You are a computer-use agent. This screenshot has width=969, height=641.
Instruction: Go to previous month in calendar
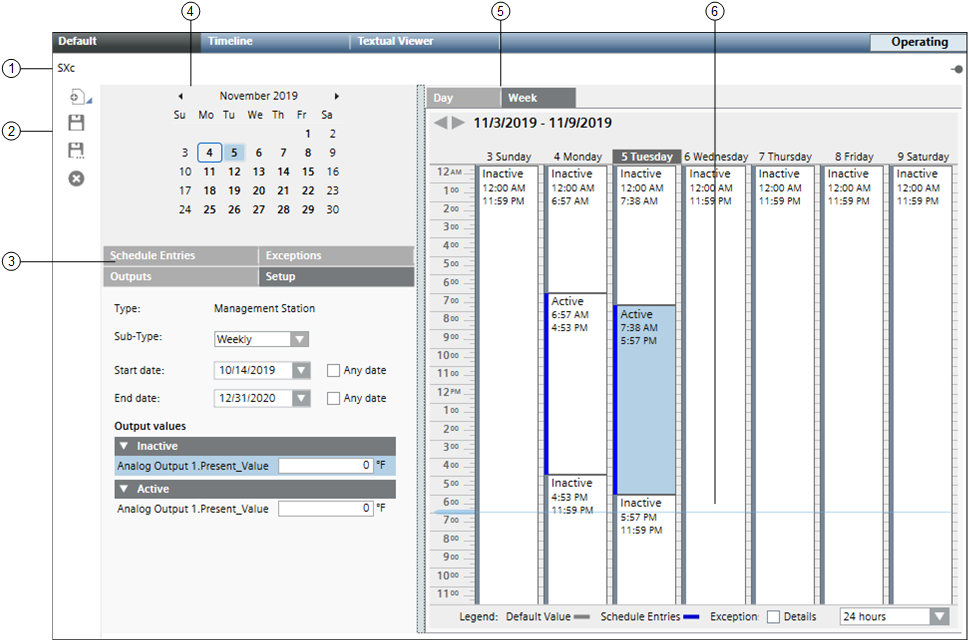click(180, 96)
